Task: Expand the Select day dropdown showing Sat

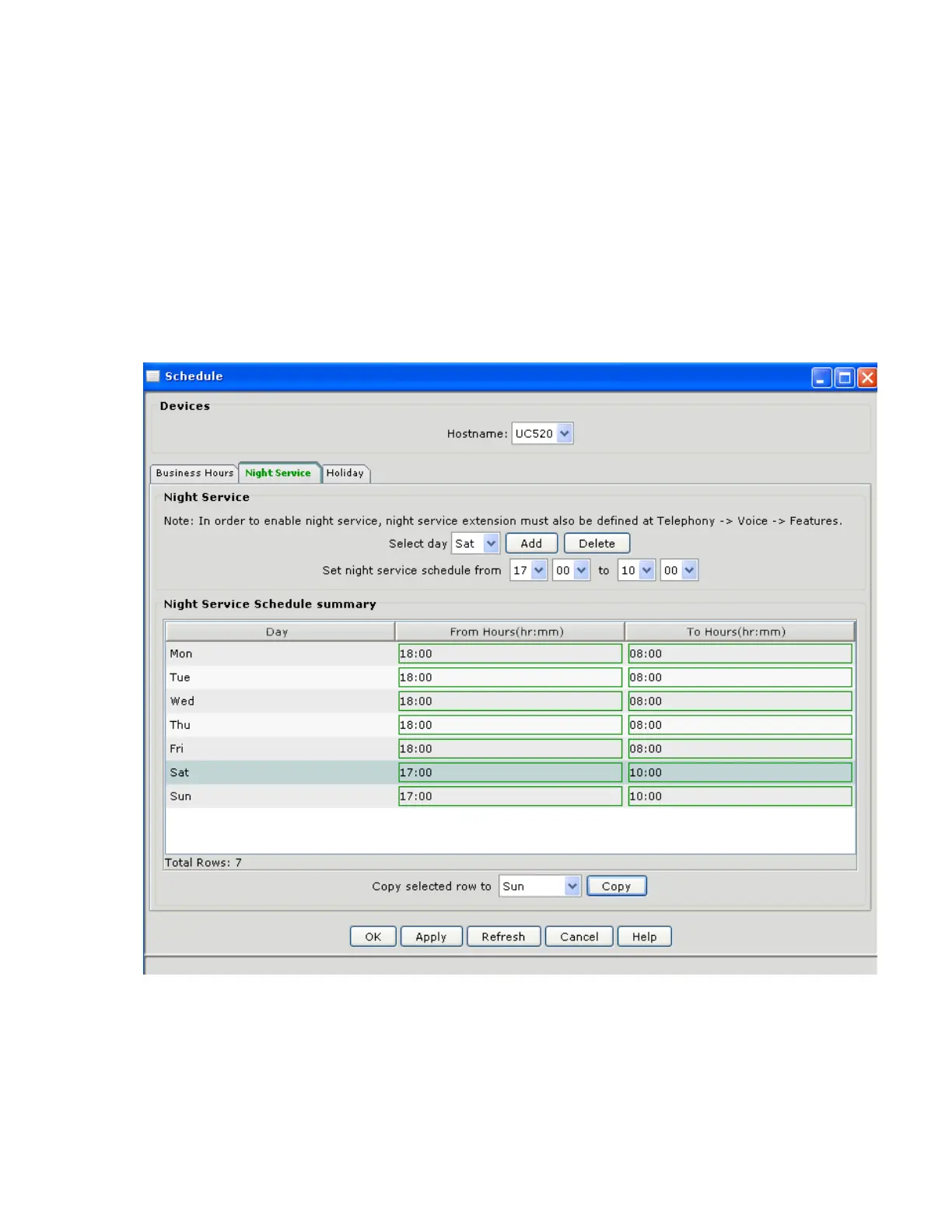Action: [x=475, y=544]
